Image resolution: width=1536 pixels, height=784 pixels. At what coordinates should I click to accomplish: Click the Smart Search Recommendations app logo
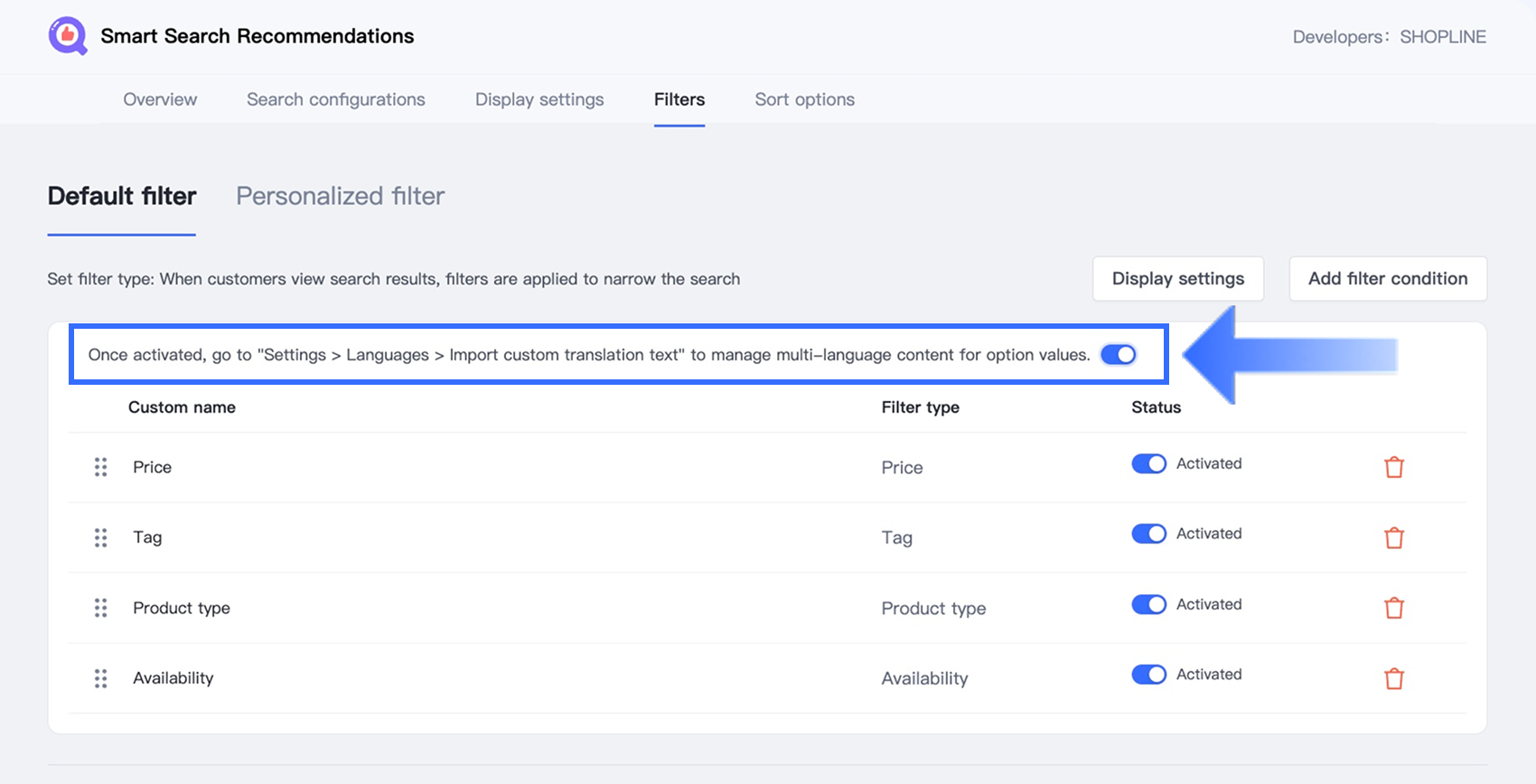[68, 36]
